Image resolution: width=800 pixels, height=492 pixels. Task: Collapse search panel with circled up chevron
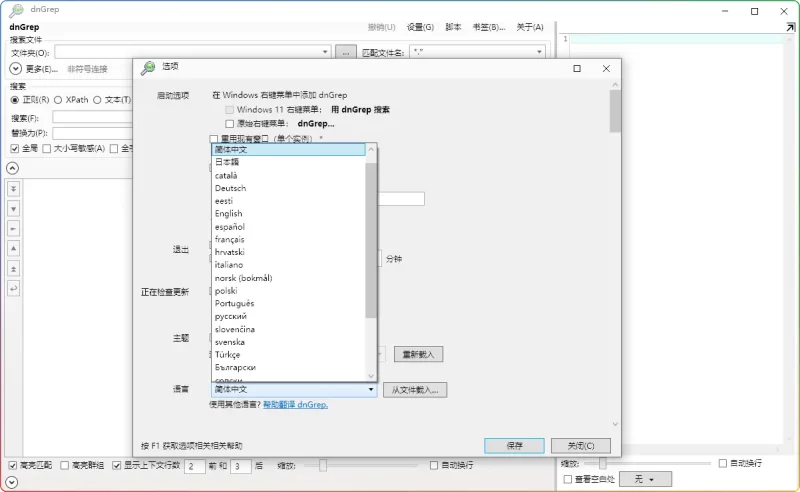click(x=12, y=168)
